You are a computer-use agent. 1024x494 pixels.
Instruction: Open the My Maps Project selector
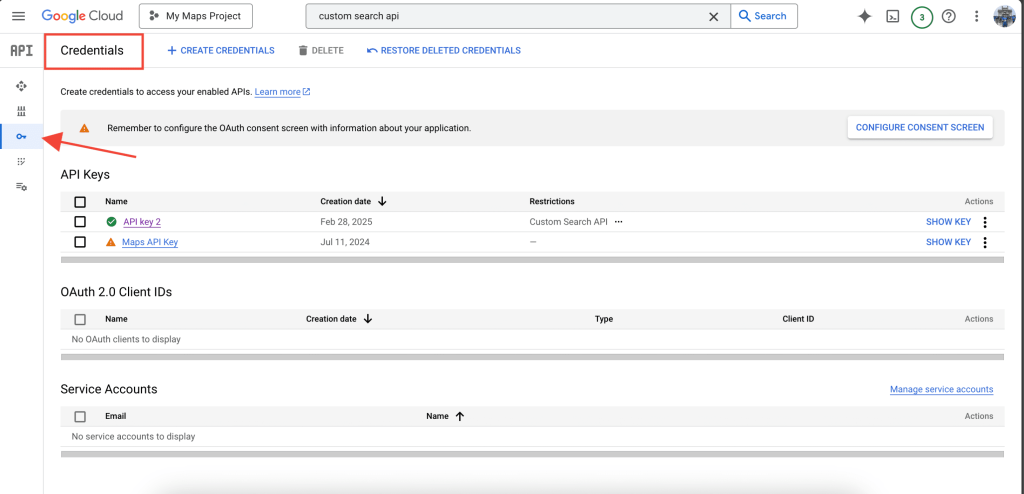pyautogui.click(x=196, y=16)
